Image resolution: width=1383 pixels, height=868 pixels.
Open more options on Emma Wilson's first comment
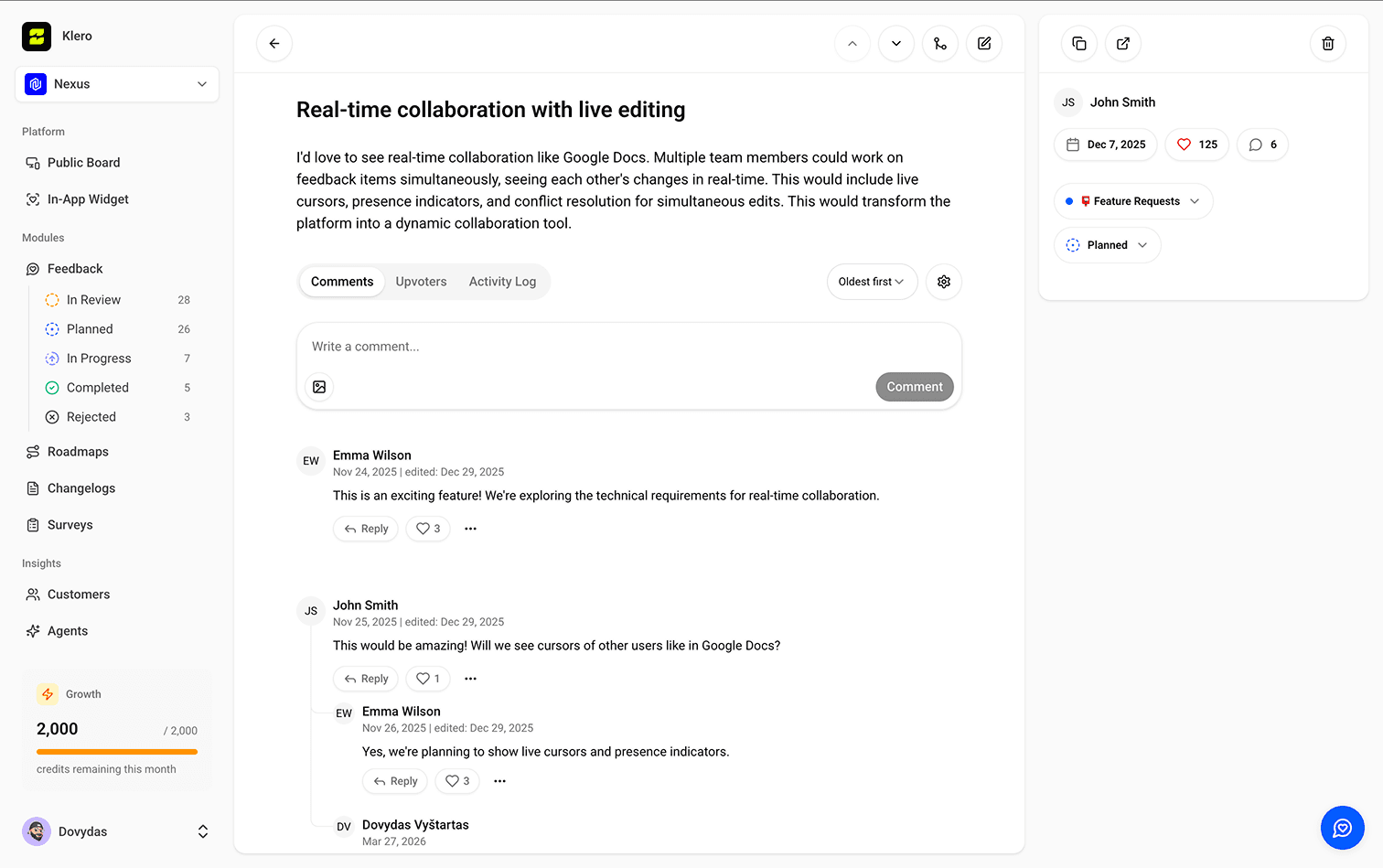pos(471,529)
